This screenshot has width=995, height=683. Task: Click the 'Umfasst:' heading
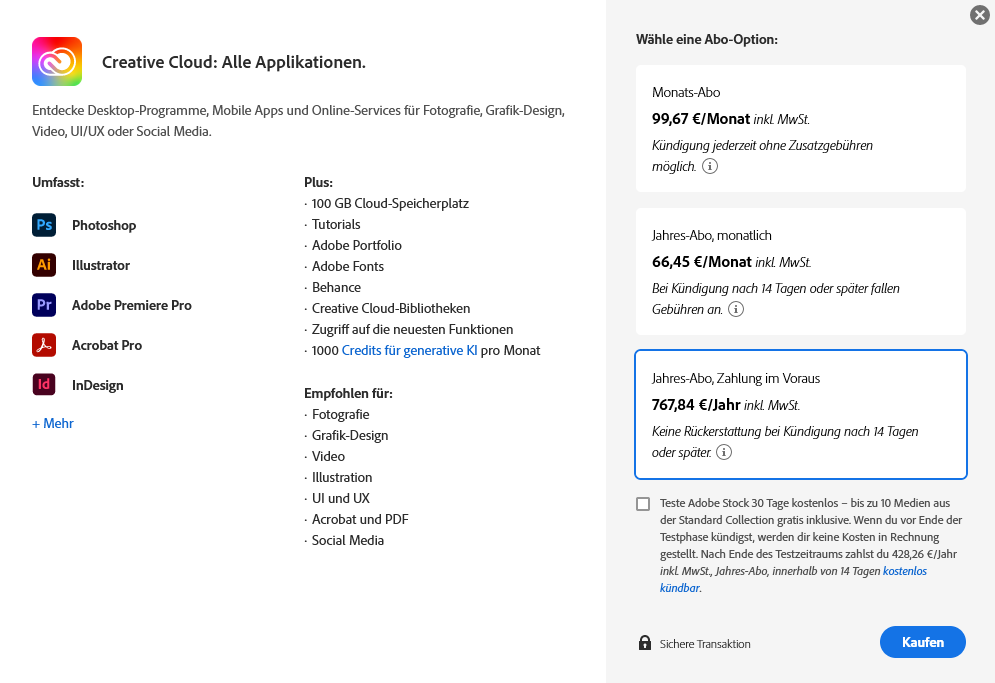click(x=58, y=182)
